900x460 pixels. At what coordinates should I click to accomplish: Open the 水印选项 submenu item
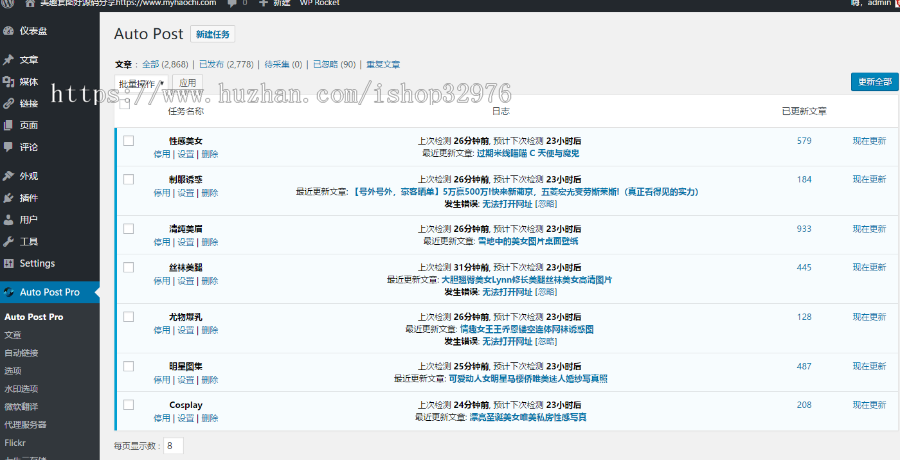point(21,389)
